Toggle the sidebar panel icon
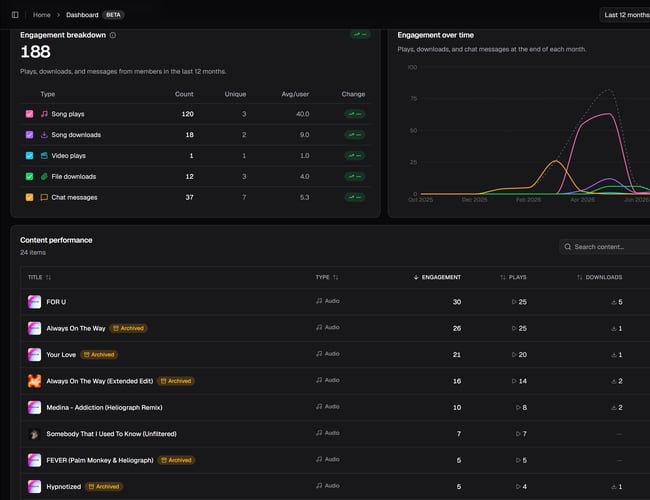This screenshot has height=500, width=650. point(15,15)
